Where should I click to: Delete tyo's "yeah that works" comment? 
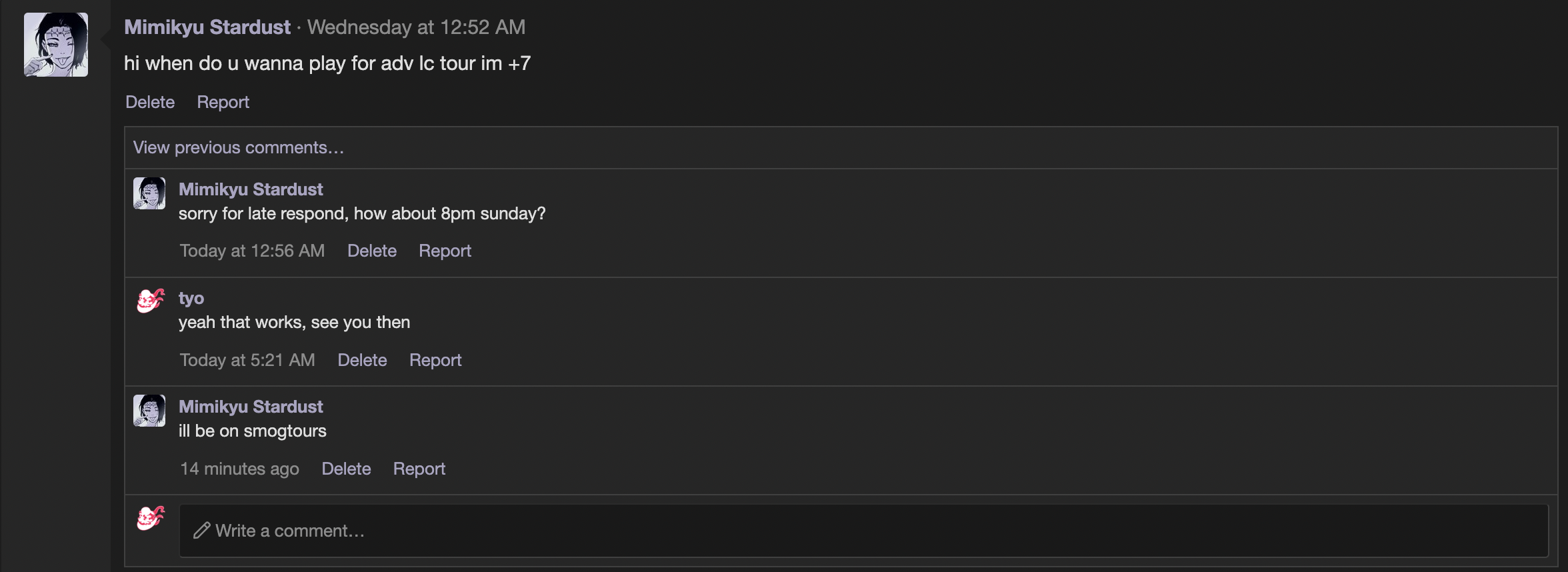362,360
